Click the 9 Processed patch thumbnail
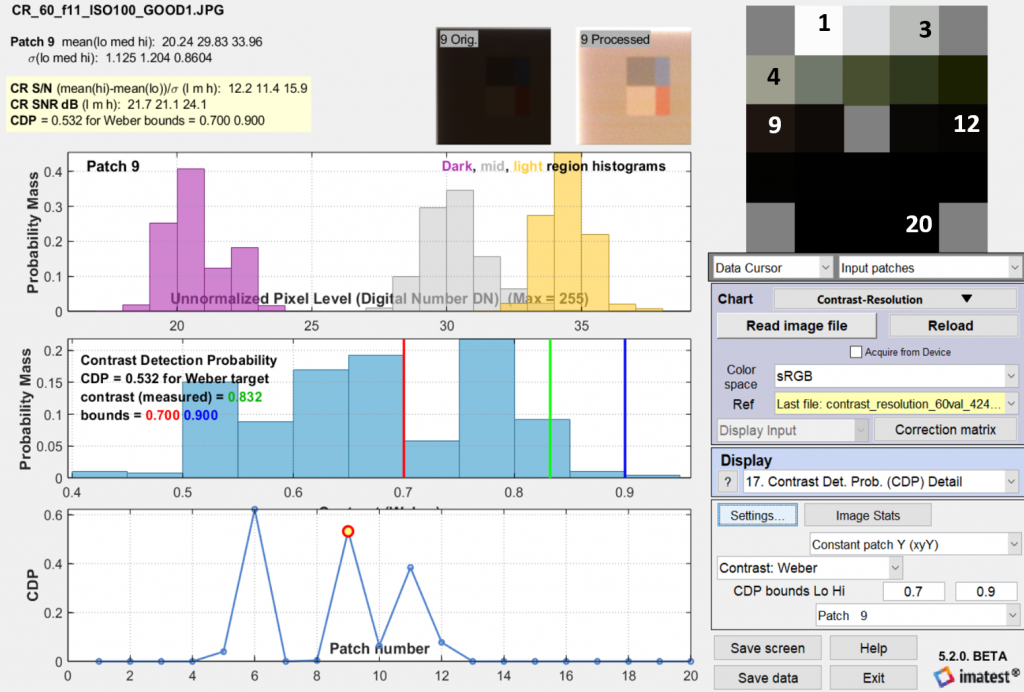Image resolution: width=1024 pixels, height=692 pixels. point(633,86)
